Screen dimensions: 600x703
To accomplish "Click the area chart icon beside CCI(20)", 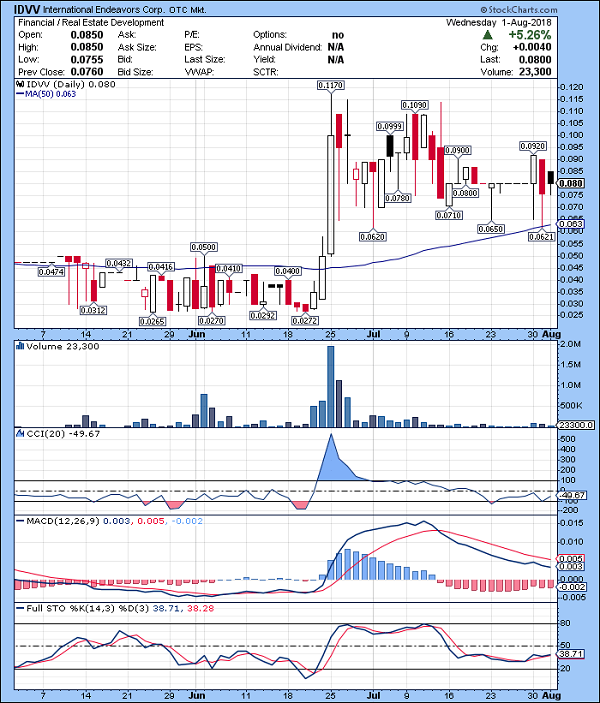I will [x=20, y=434].
